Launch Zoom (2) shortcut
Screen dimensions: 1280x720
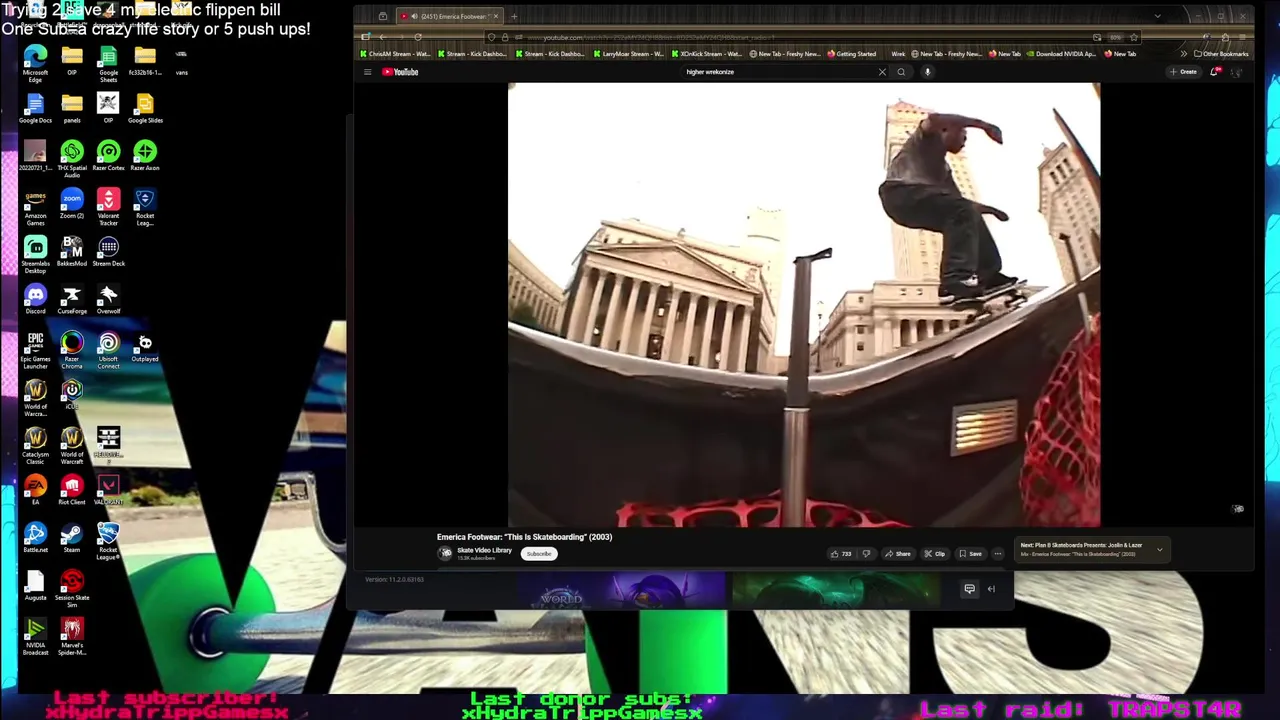click(x=72, y=204)
